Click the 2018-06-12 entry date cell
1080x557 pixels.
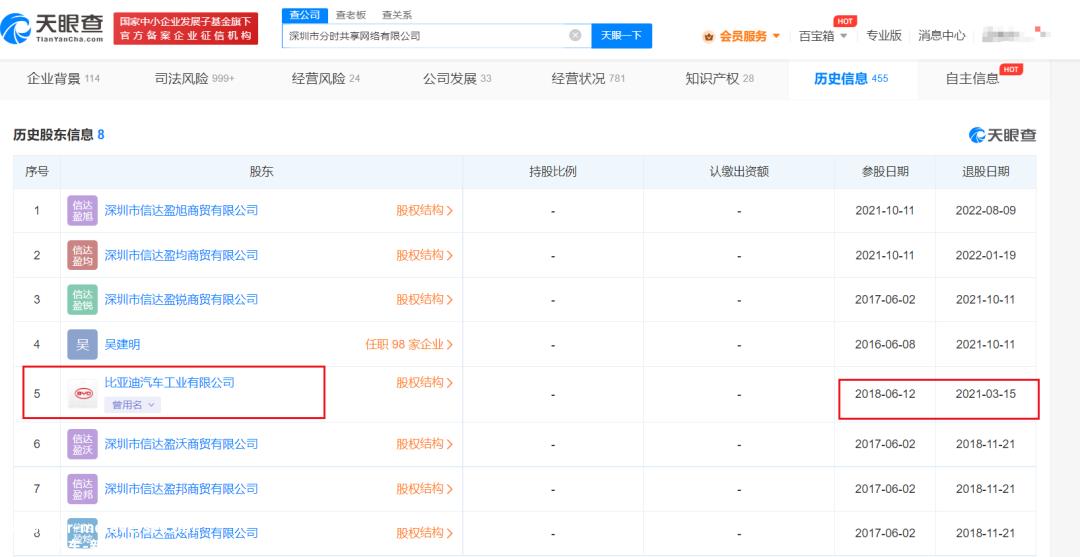(x=885, y=394)
